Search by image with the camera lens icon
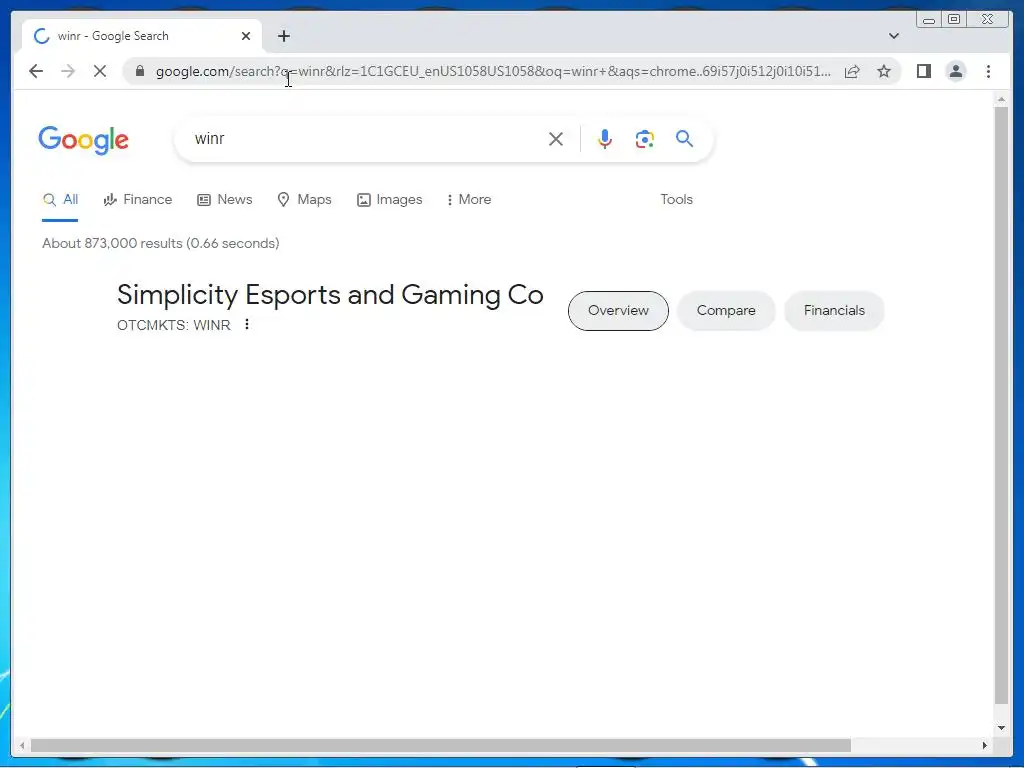1024x768 pixels. 645,139
